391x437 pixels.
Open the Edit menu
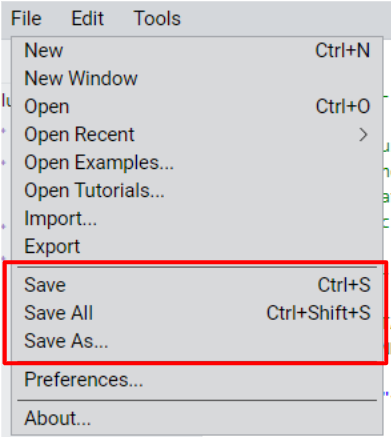88,18
